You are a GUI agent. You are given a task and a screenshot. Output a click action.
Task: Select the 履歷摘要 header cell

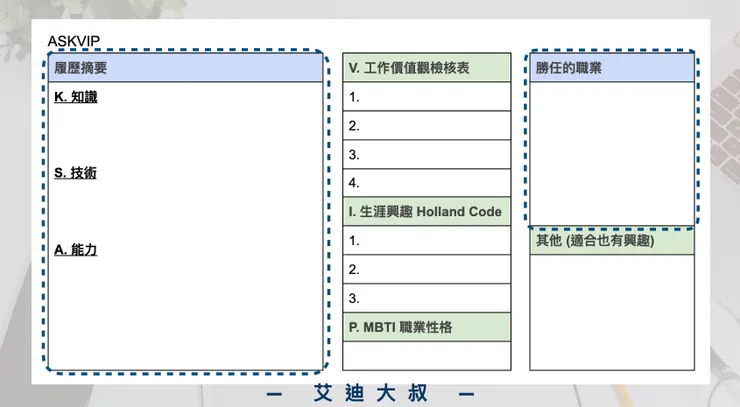[x=185, y=68]
